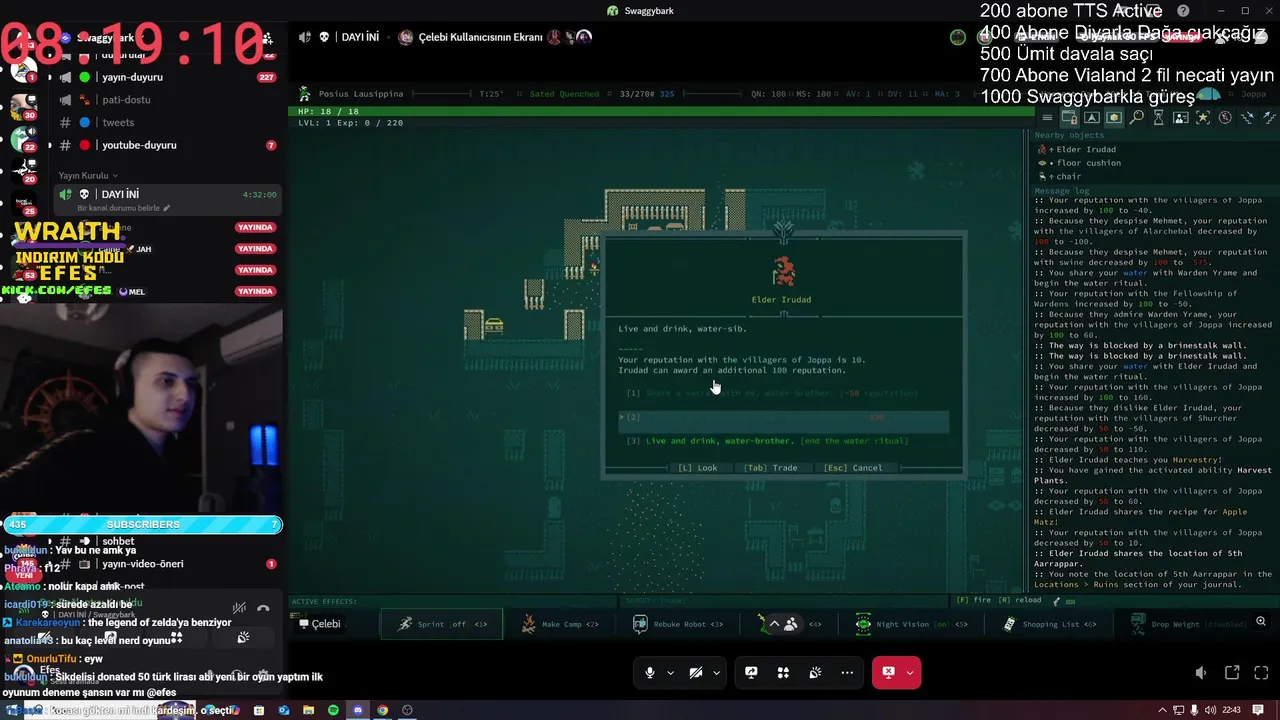Click the stream volume speaker icon
Screen dimensions: 1280x720
[x=1201, y=673]
